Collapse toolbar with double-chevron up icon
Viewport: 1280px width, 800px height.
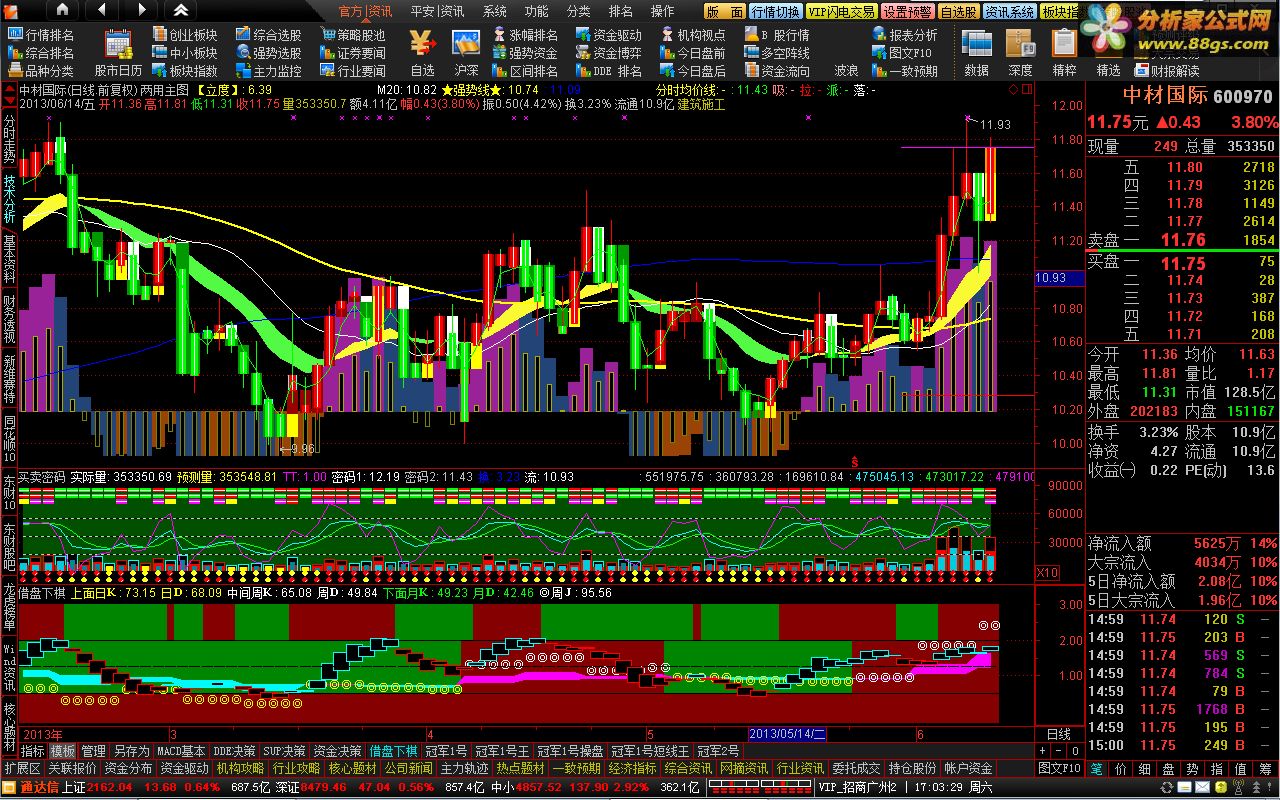pyautogui.click(x=180, y=10)
